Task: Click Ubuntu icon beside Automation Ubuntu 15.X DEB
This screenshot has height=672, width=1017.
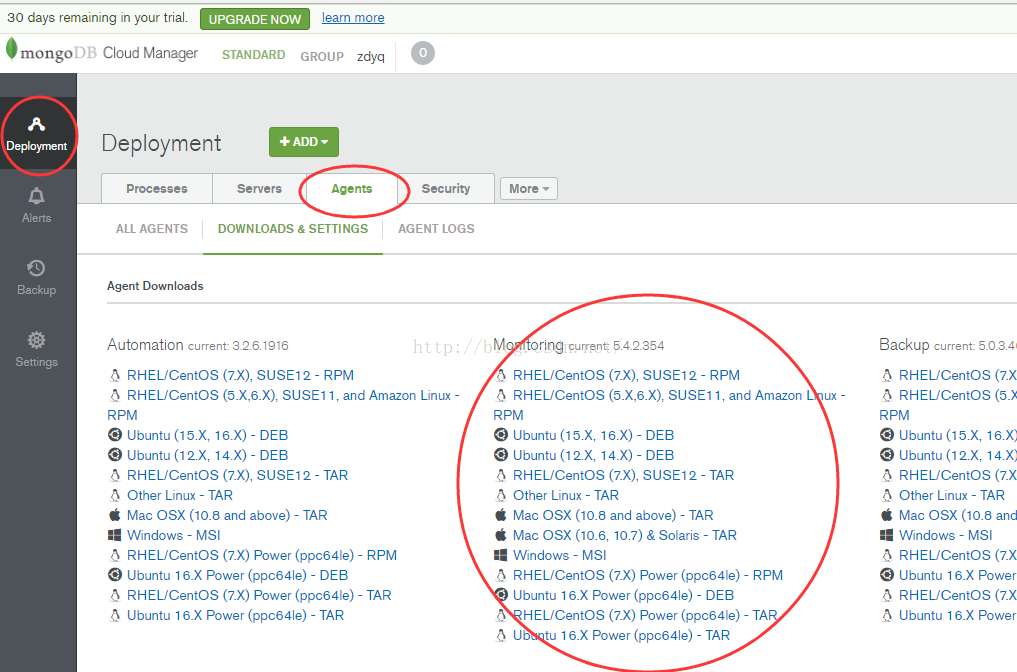Action: point(115,435)
